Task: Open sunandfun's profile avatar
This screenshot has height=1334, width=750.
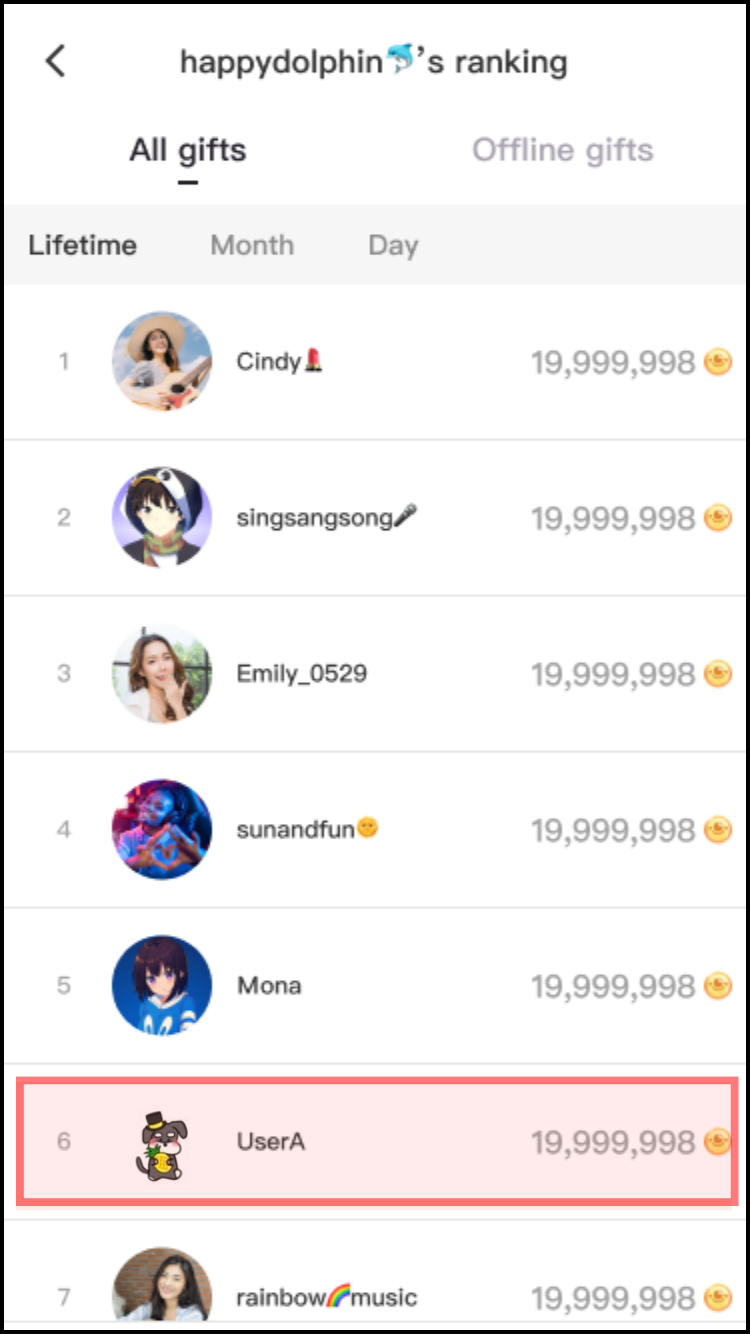Action: tap(162, 829)
